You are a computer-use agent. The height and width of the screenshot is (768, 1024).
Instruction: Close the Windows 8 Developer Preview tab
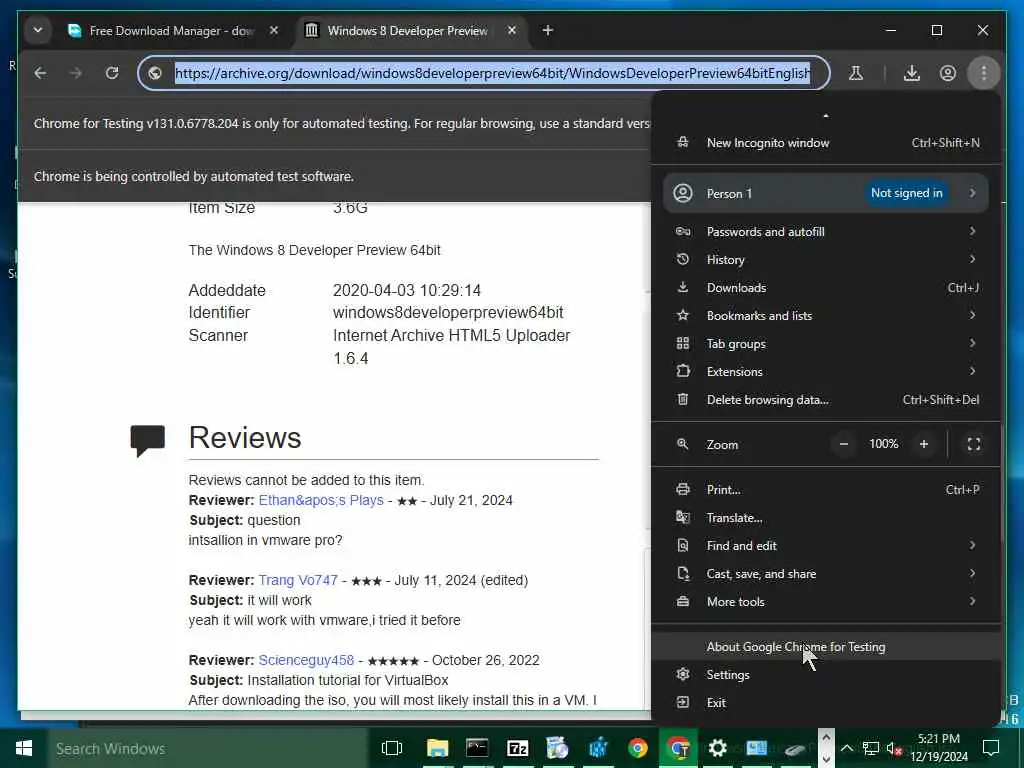(512, 31)
